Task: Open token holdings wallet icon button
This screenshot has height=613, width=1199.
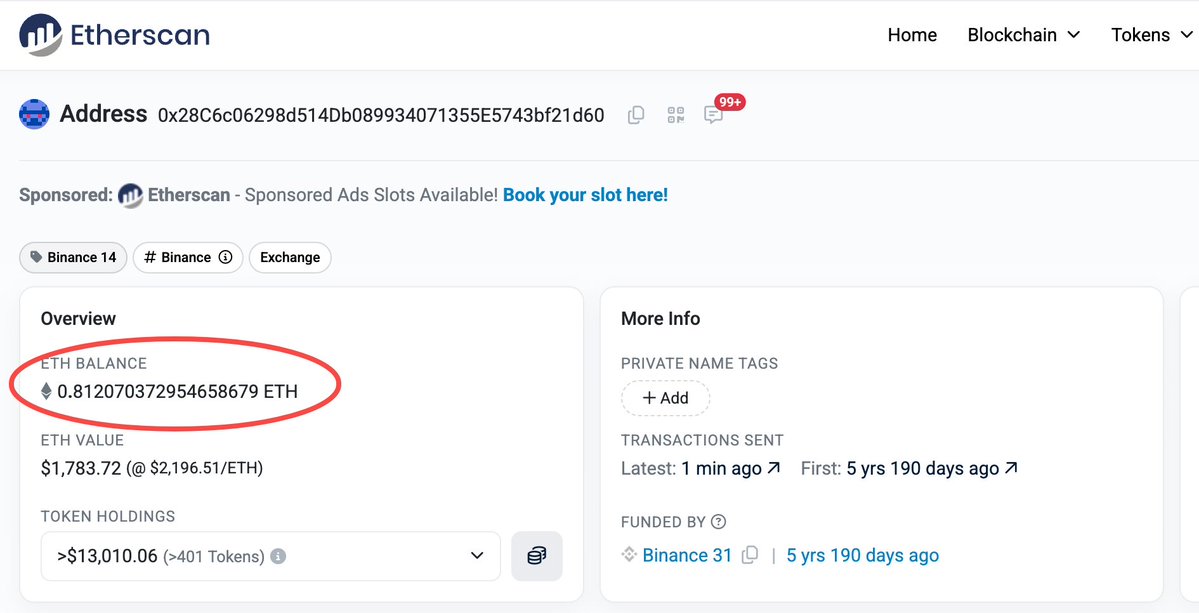Action: (x=537, y=556)
